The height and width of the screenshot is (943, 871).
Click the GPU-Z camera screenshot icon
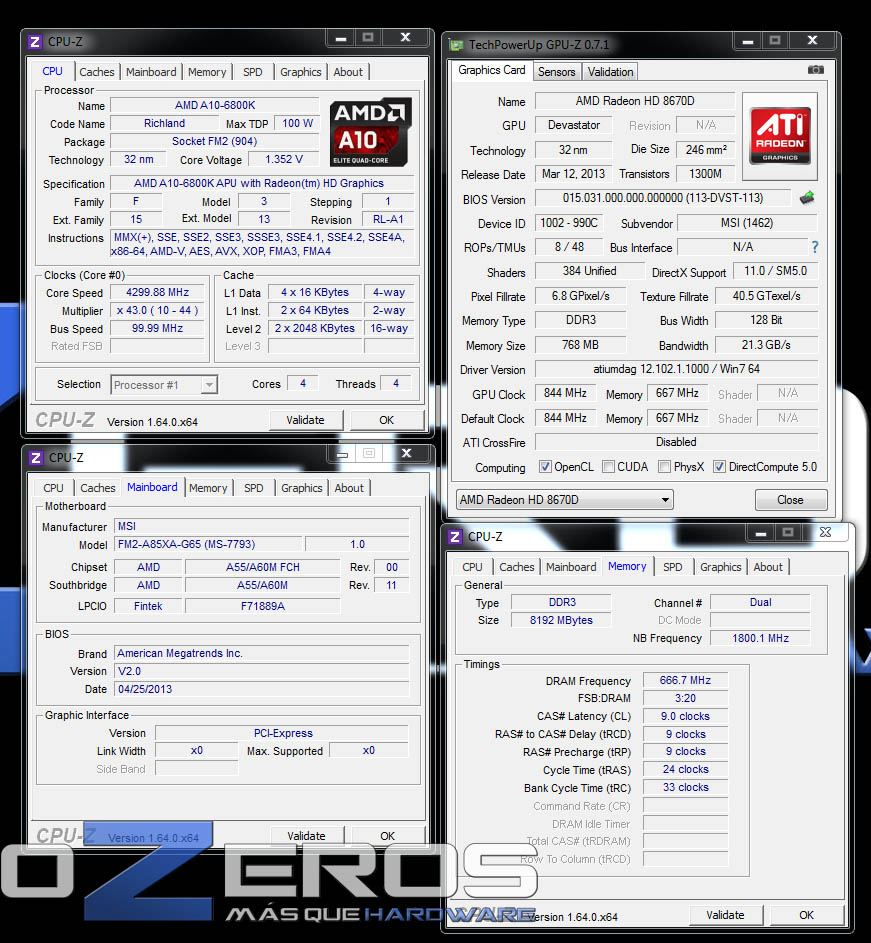pos(815,70)
